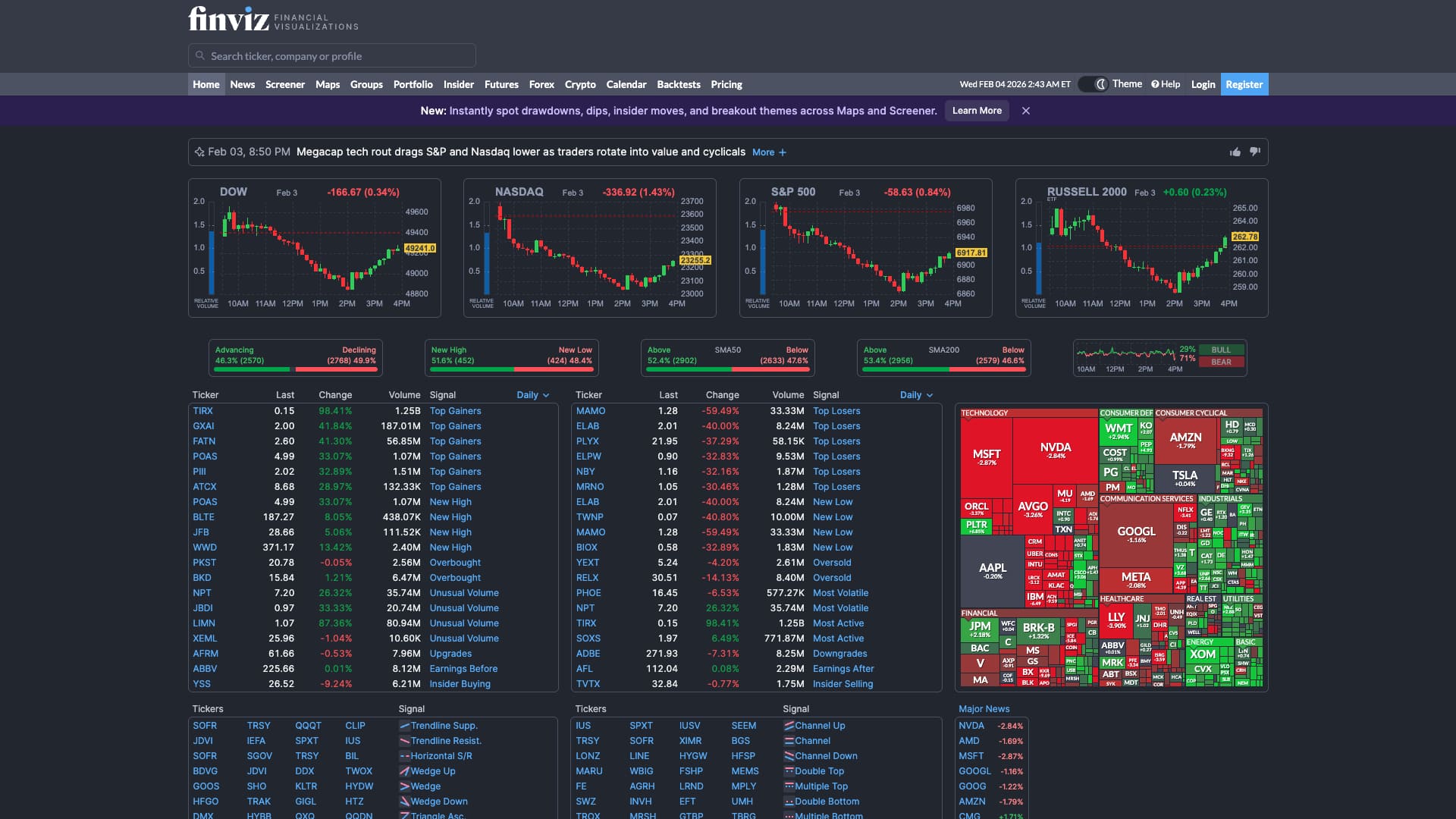Click the Double Top pattern icon
1456x819 pixels.
coord(789,771)
